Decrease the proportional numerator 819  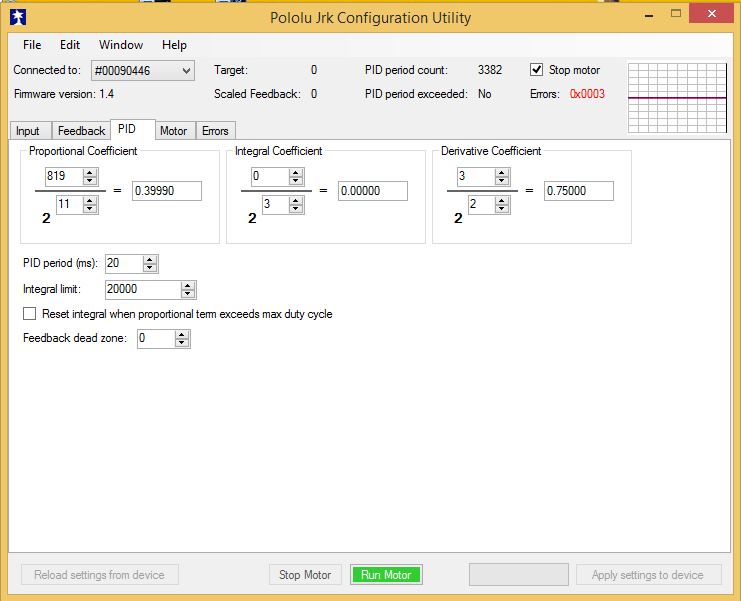point(90,180)
